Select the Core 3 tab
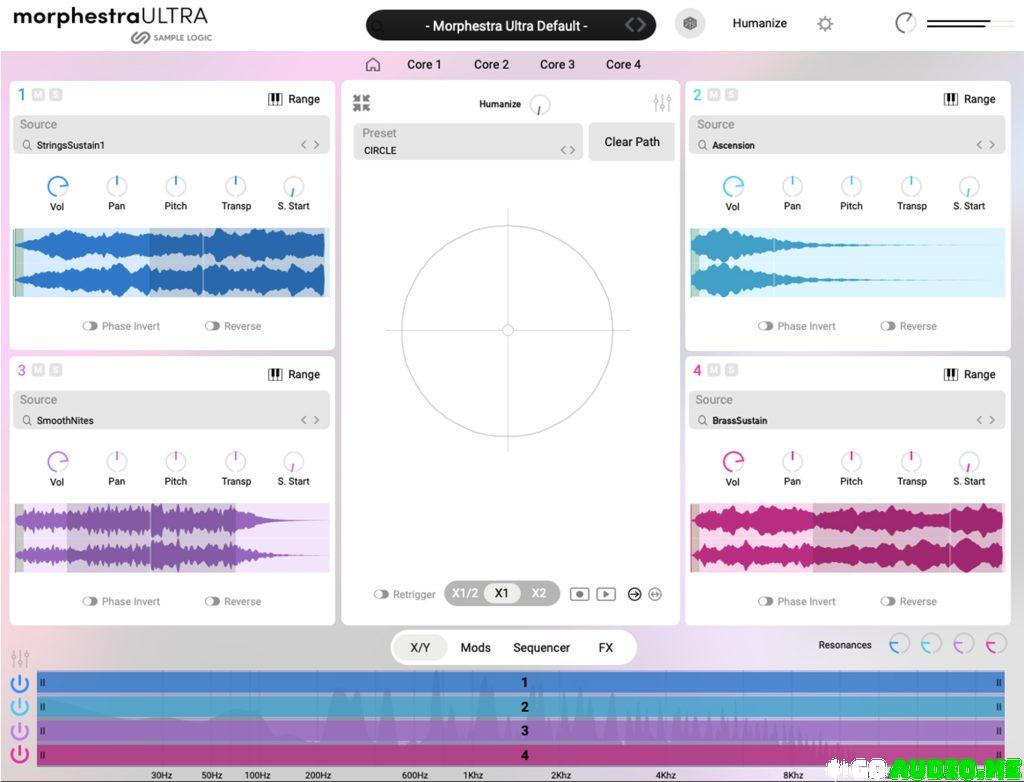 tap(557, 64)
